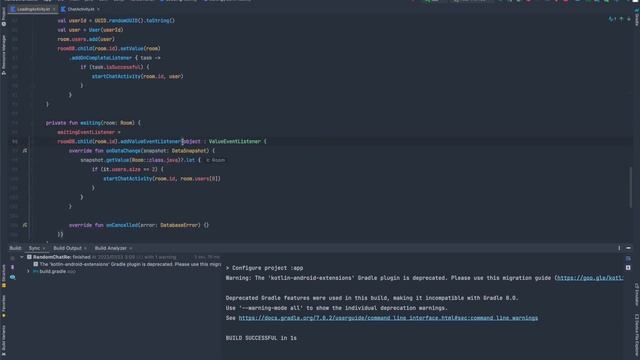Click the restart sync icon in Build panel
The image size is (640, 360).
[13, 258]
